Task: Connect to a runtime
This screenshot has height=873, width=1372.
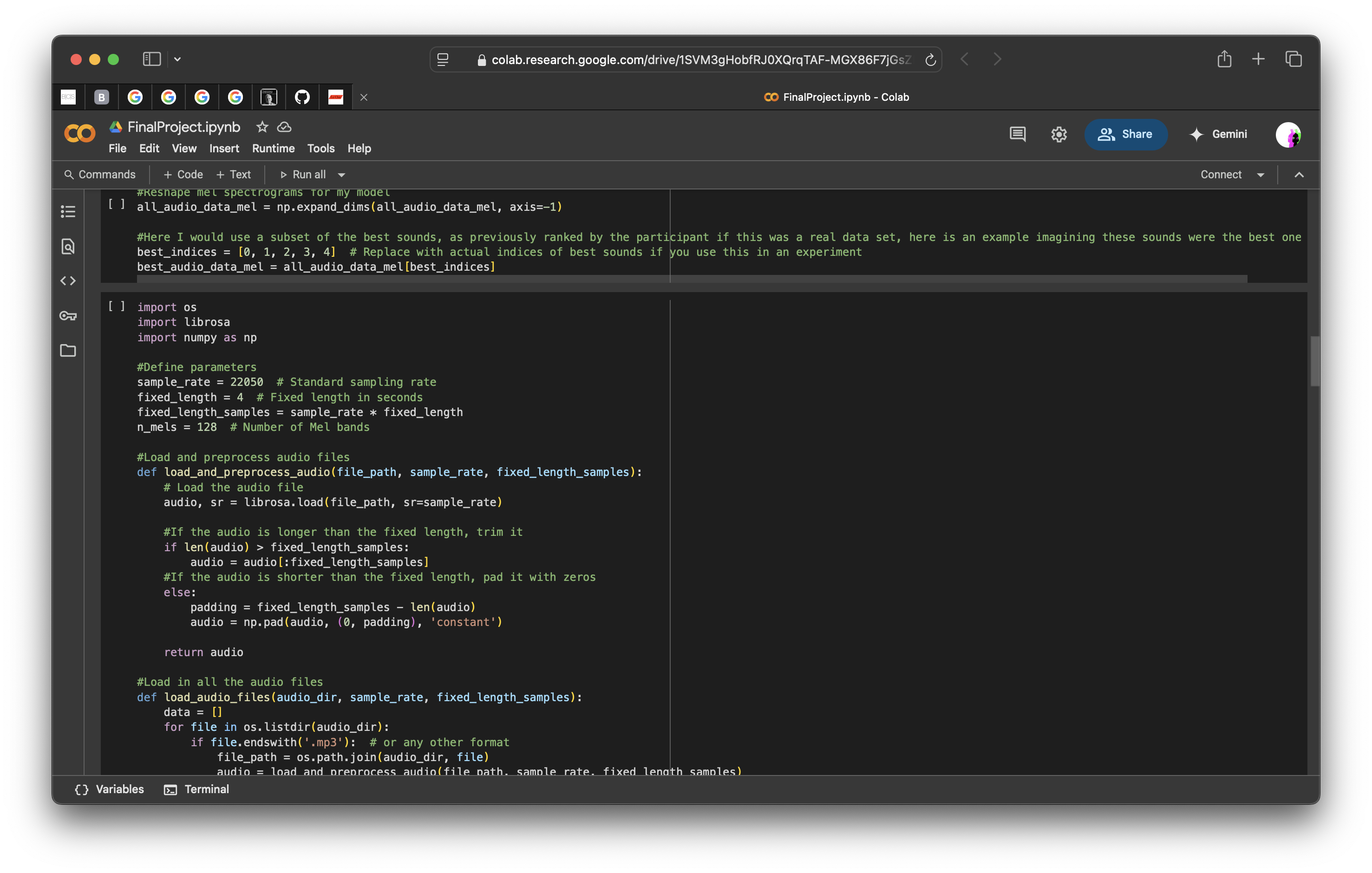Action: (x=1221, y=175)
